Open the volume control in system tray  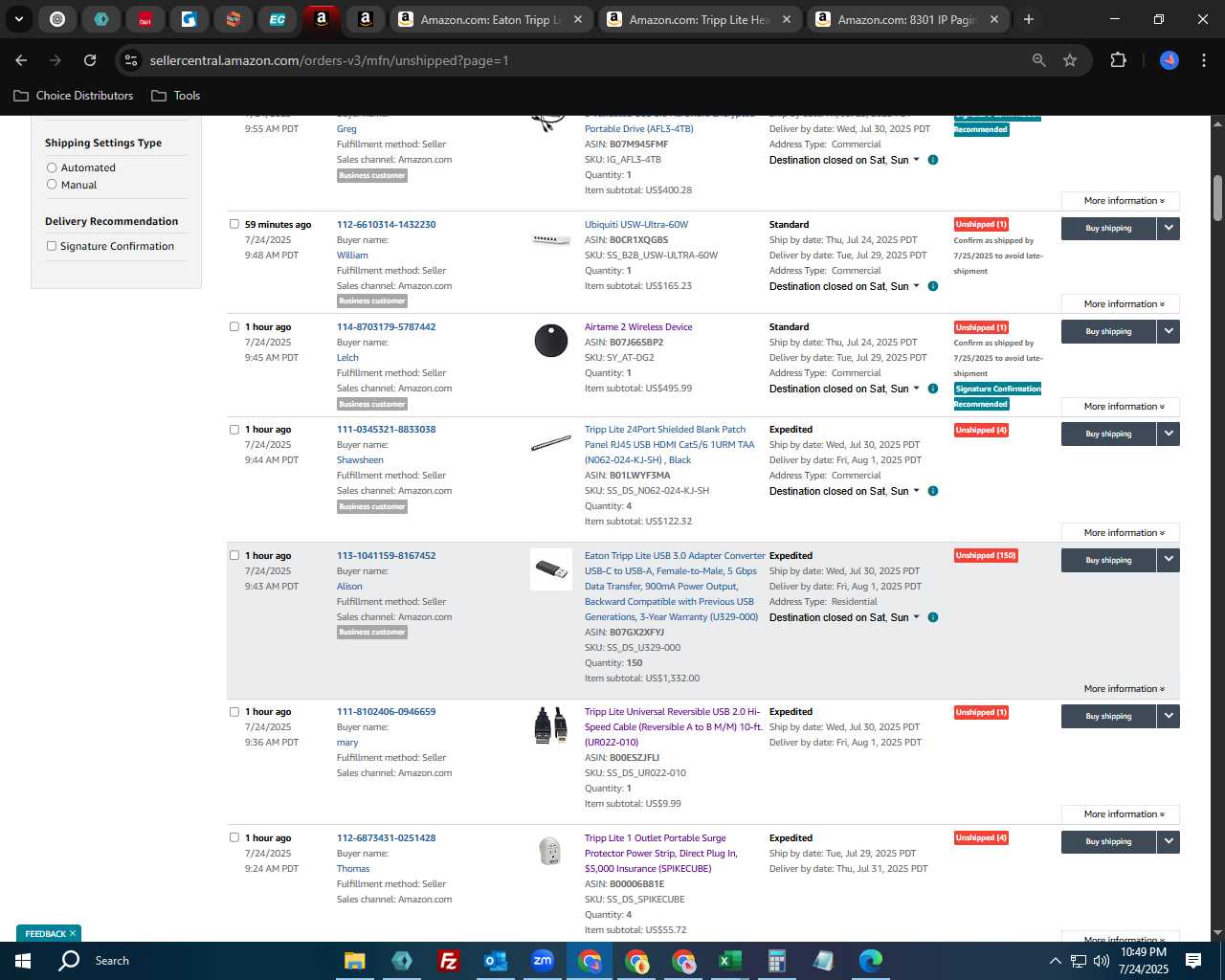[1102, 961]
